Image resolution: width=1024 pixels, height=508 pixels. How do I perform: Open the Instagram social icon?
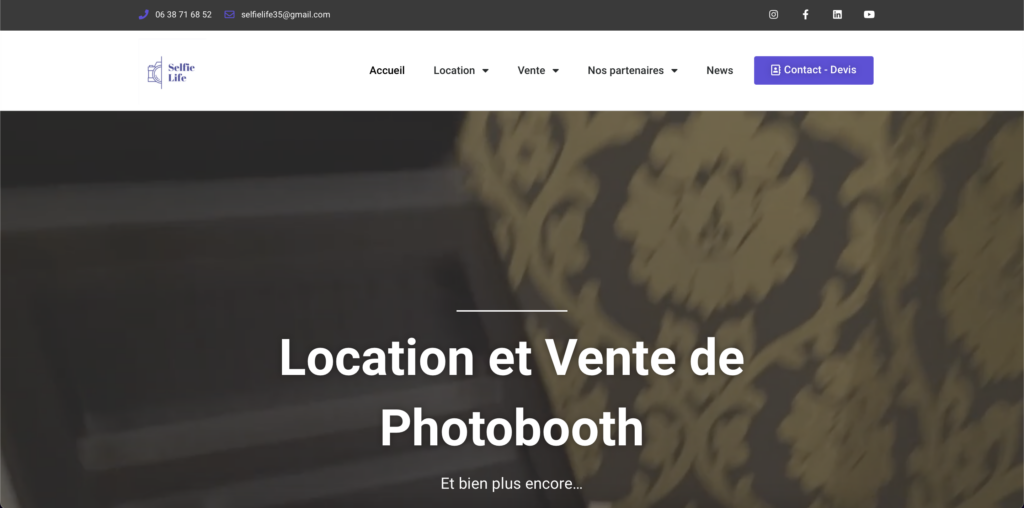coord(773,14)
